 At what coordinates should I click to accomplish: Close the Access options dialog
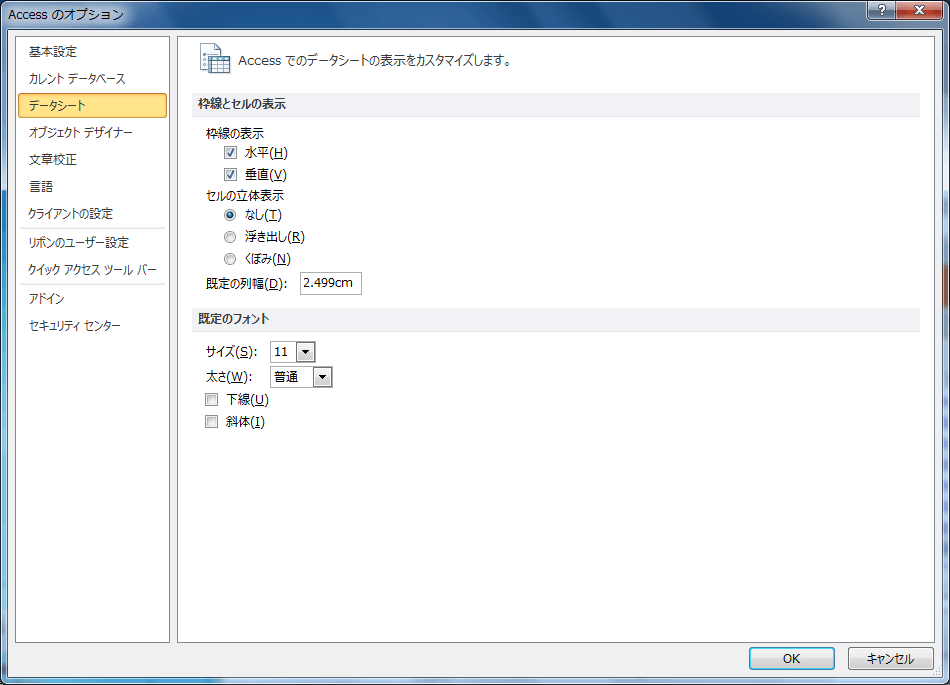918,10
